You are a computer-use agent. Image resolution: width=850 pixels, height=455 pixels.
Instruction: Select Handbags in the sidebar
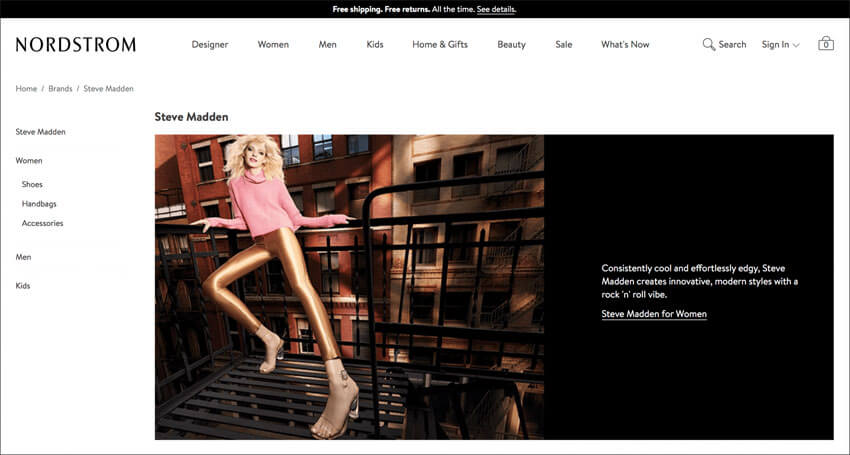[x=39, y=204]
